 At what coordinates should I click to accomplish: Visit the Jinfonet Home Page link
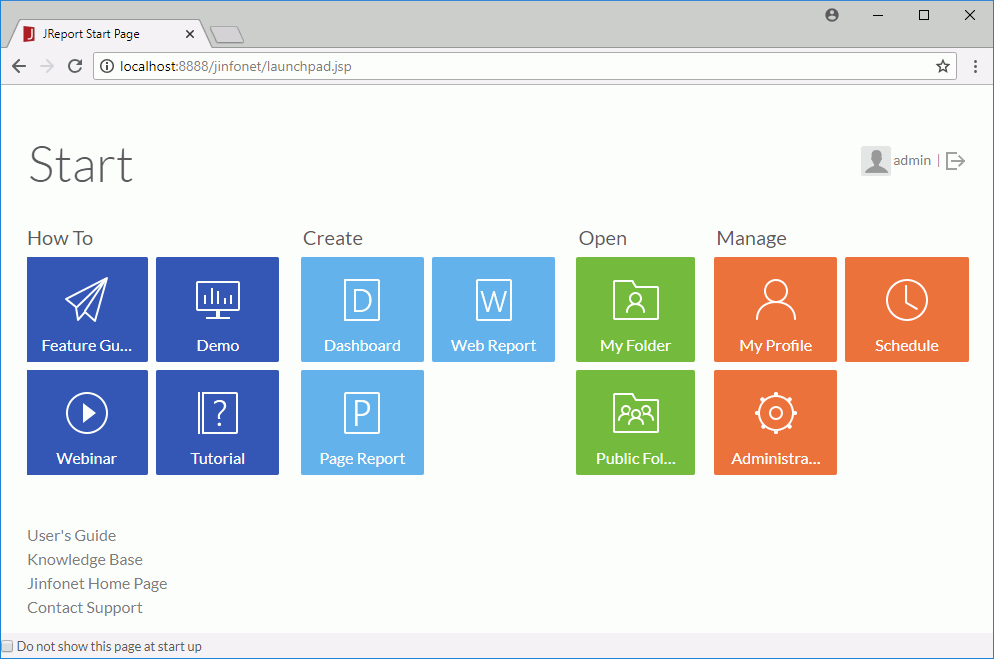click(x=97, y=584)
